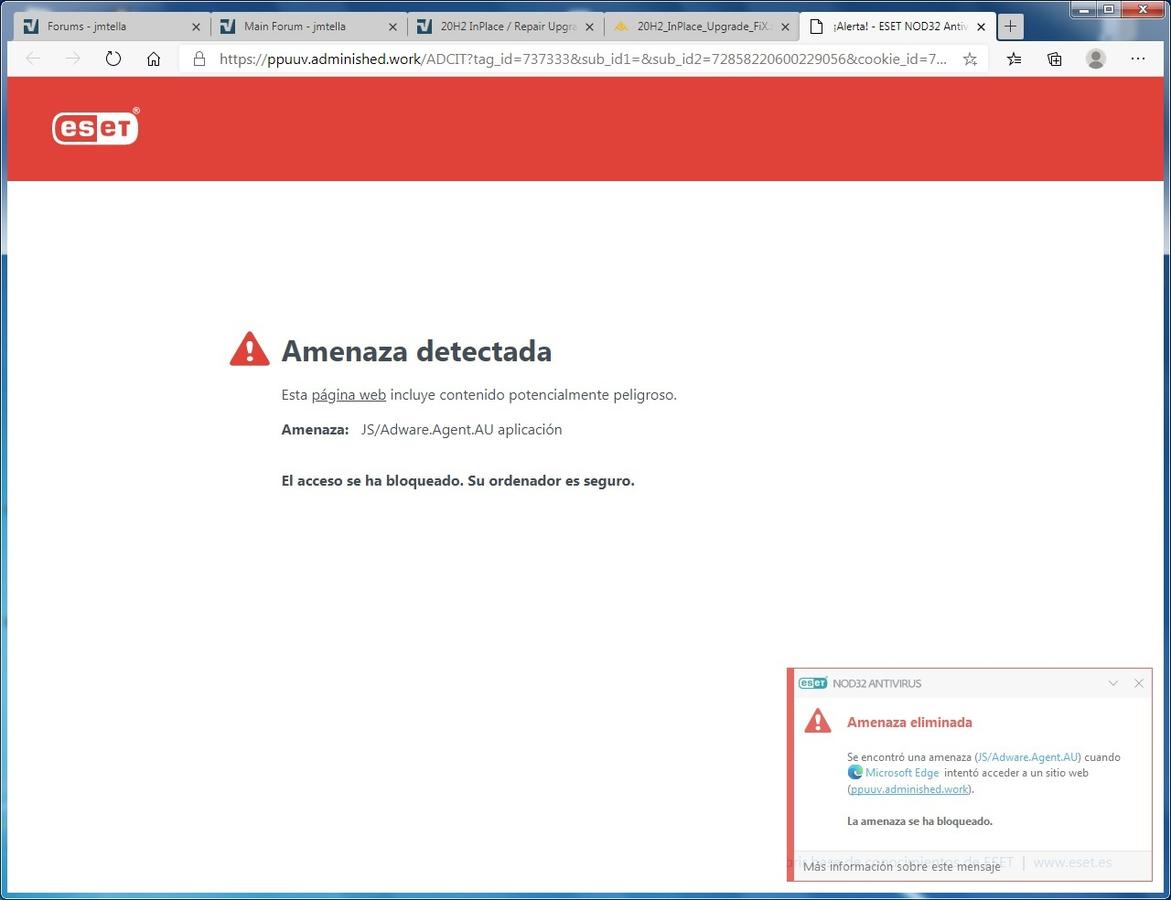Switch to 20H2 InPlace / Repair Upgrade tab

click(506, 26)
